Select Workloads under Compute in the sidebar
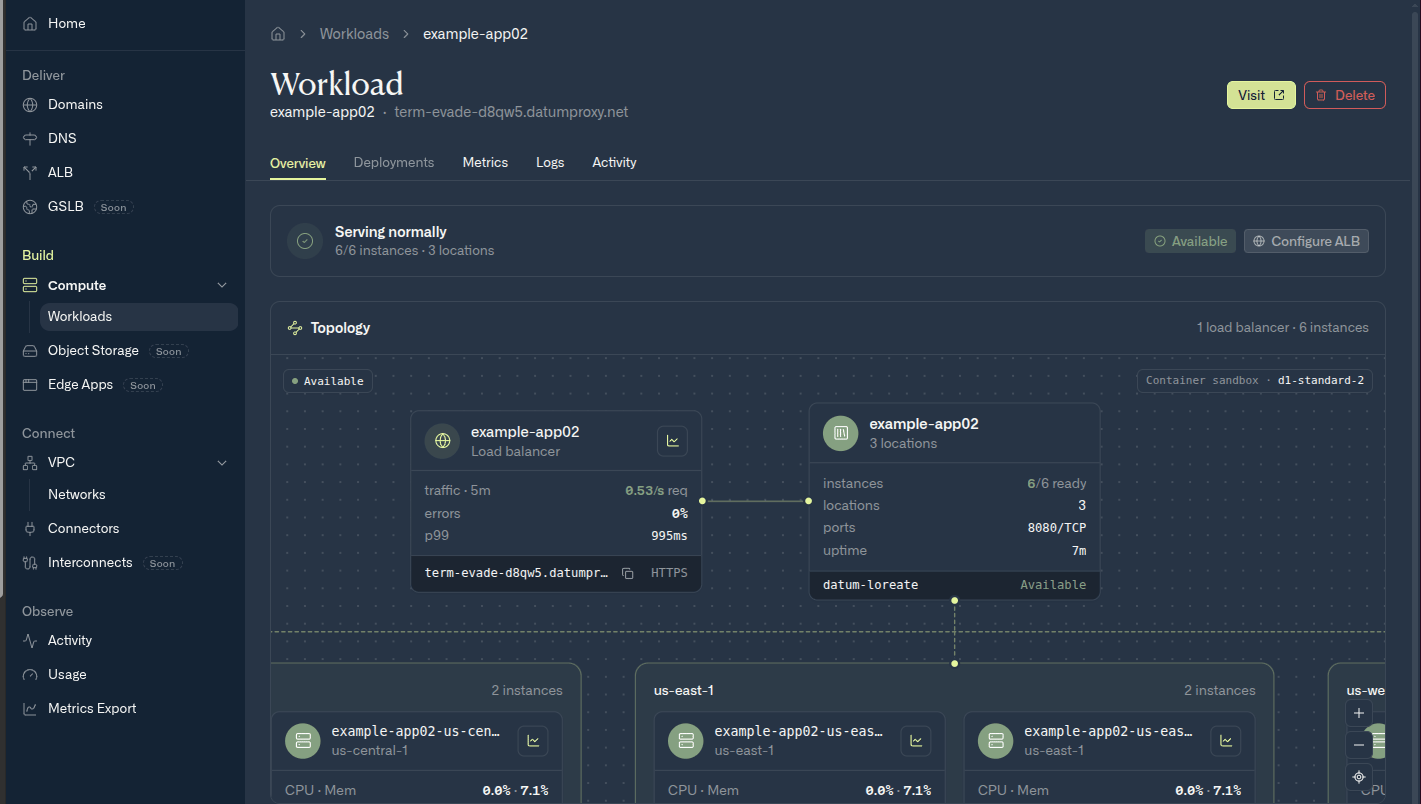1421x804 pixels. pyautogui.click(x=139, y=317)
